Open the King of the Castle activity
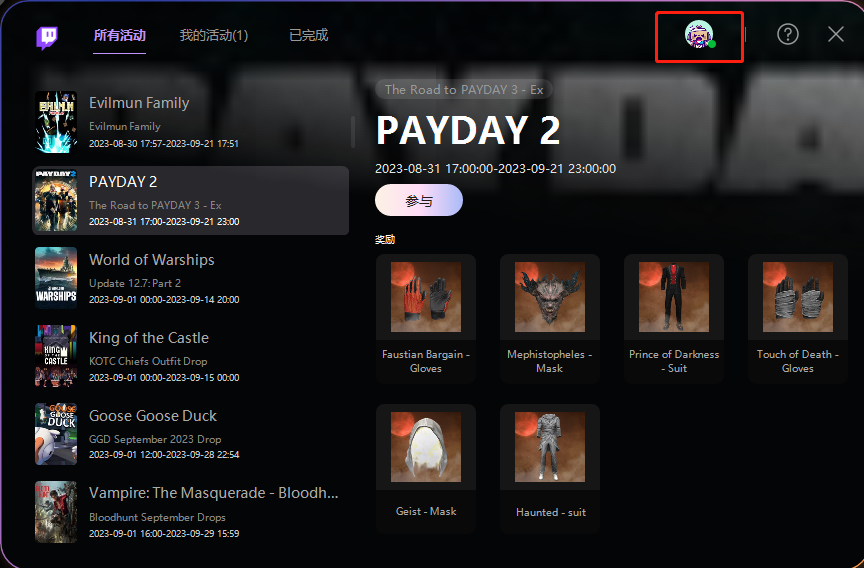Image resolution: width=864 pixels, height=568 pixels. 191,356
